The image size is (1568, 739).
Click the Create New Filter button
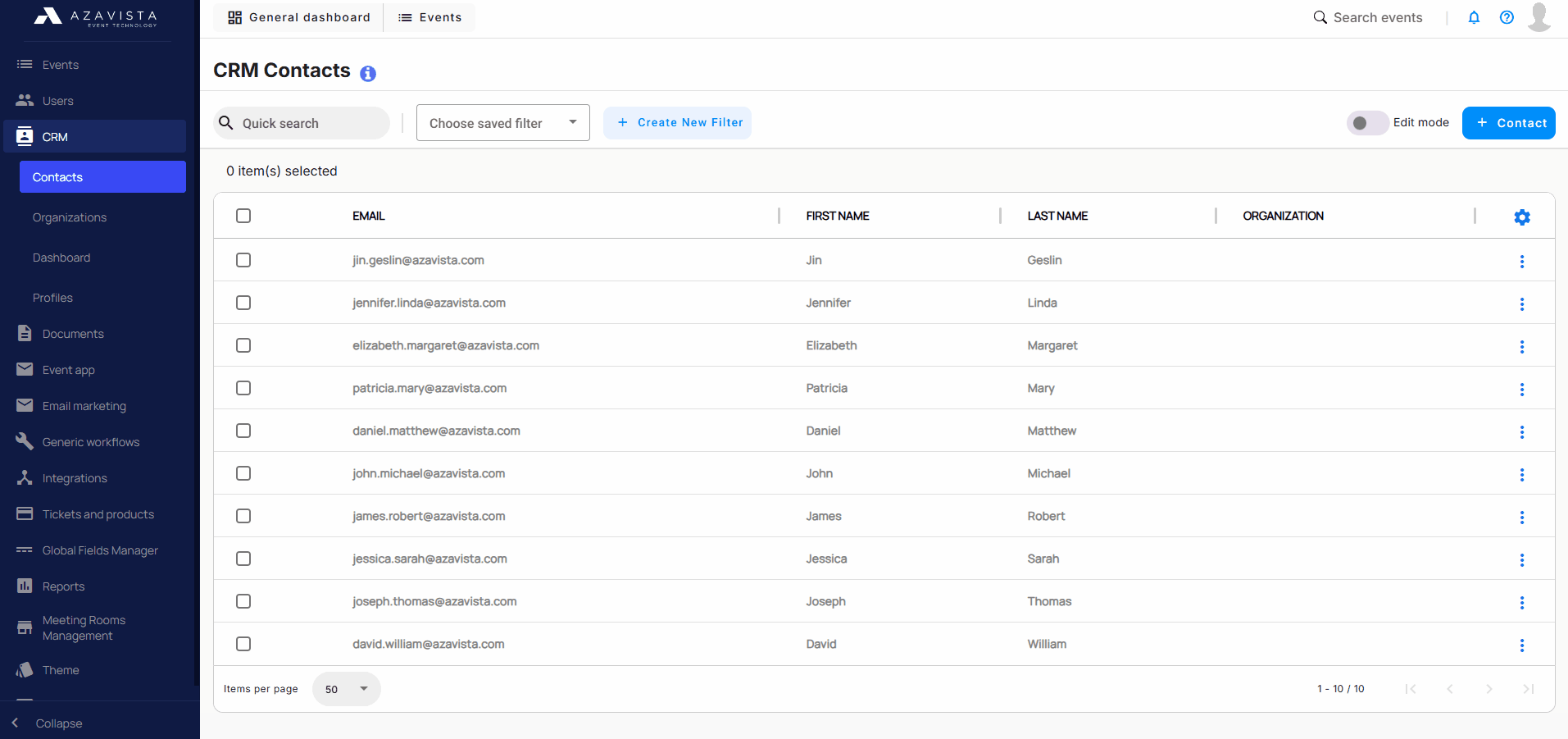677,123
